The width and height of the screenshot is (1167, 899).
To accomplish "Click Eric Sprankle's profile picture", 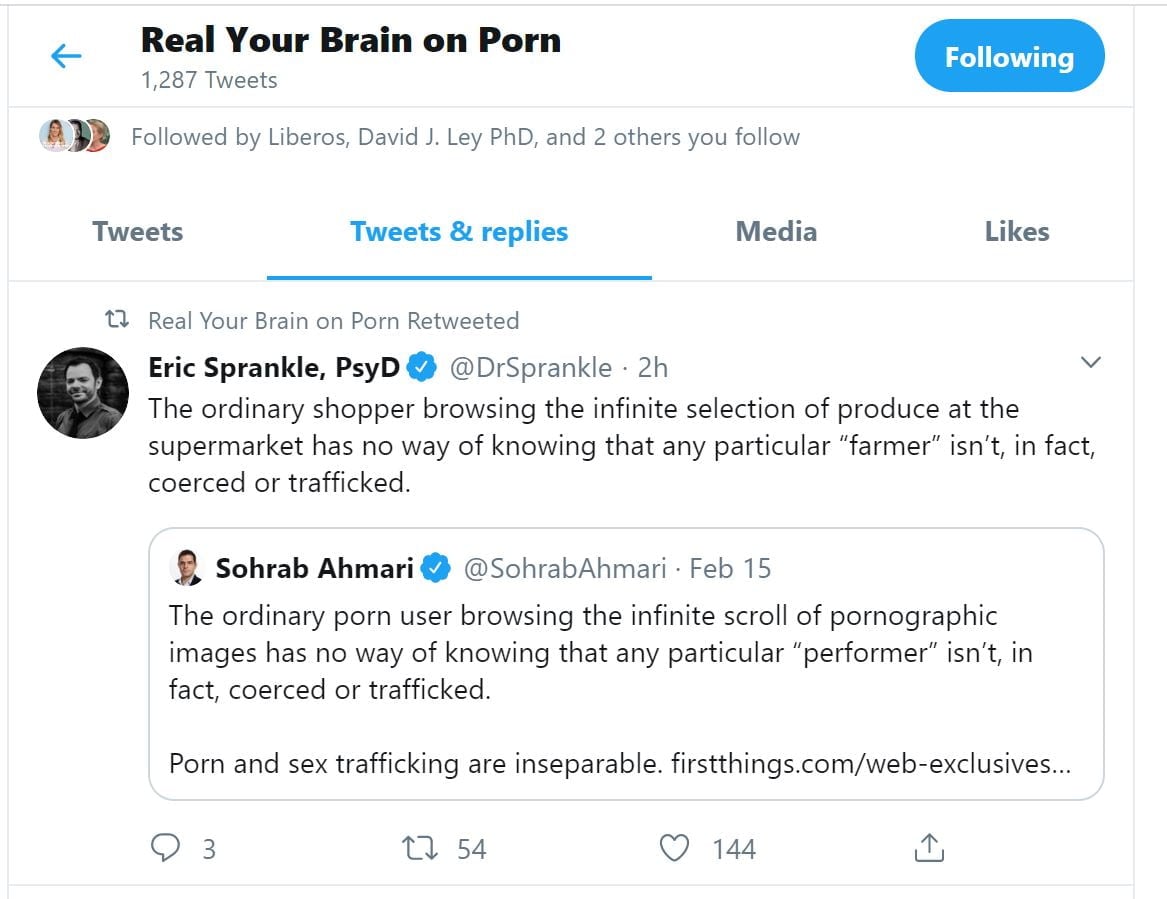I will point(83,393).
